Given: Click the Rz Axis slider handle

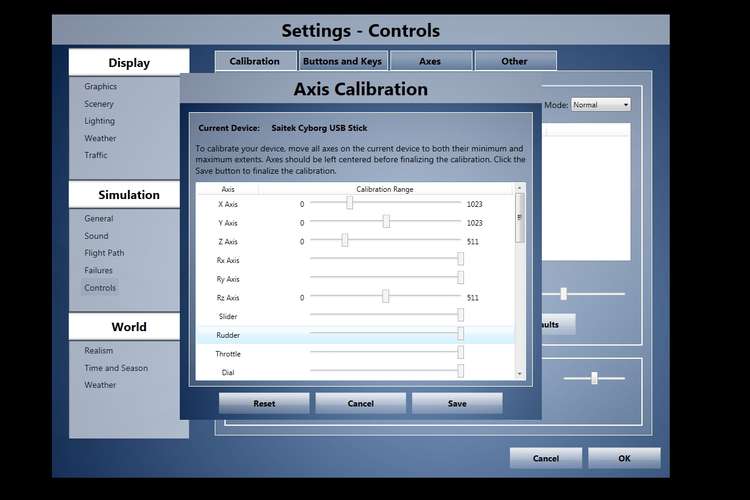Looking at the screenshot, I should point(385,297).
